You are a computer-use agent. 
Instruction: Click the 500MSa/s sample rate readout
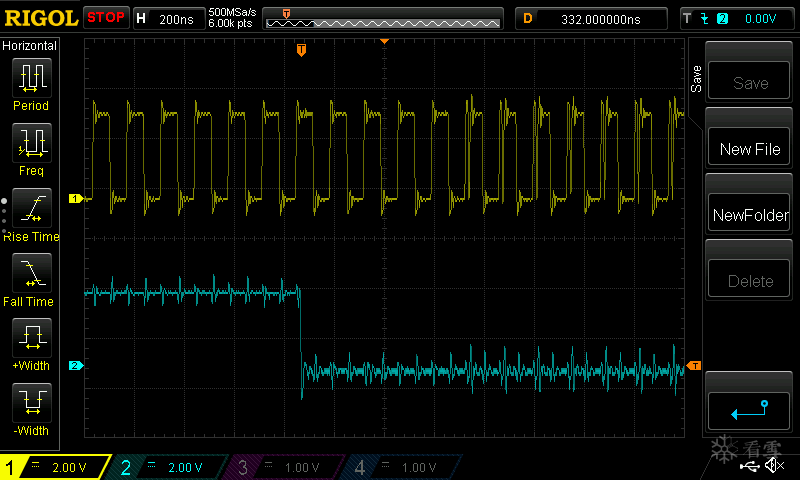point(232,13)
